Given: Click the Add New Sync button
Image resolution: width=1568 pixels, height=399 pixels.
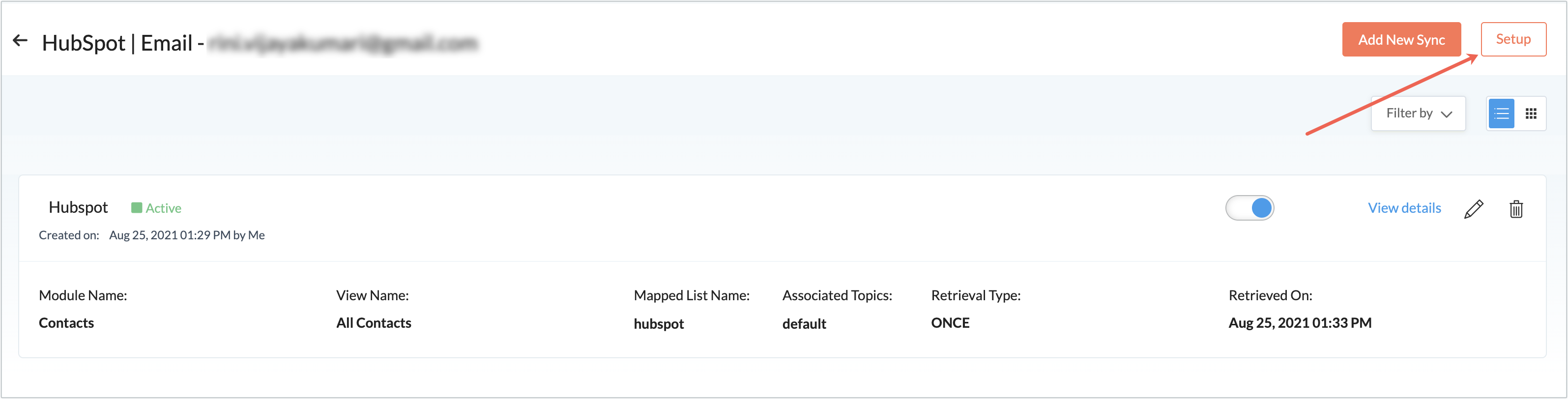Looking at the screenshot, I should pyautogui.click(x=1400, y=39).
